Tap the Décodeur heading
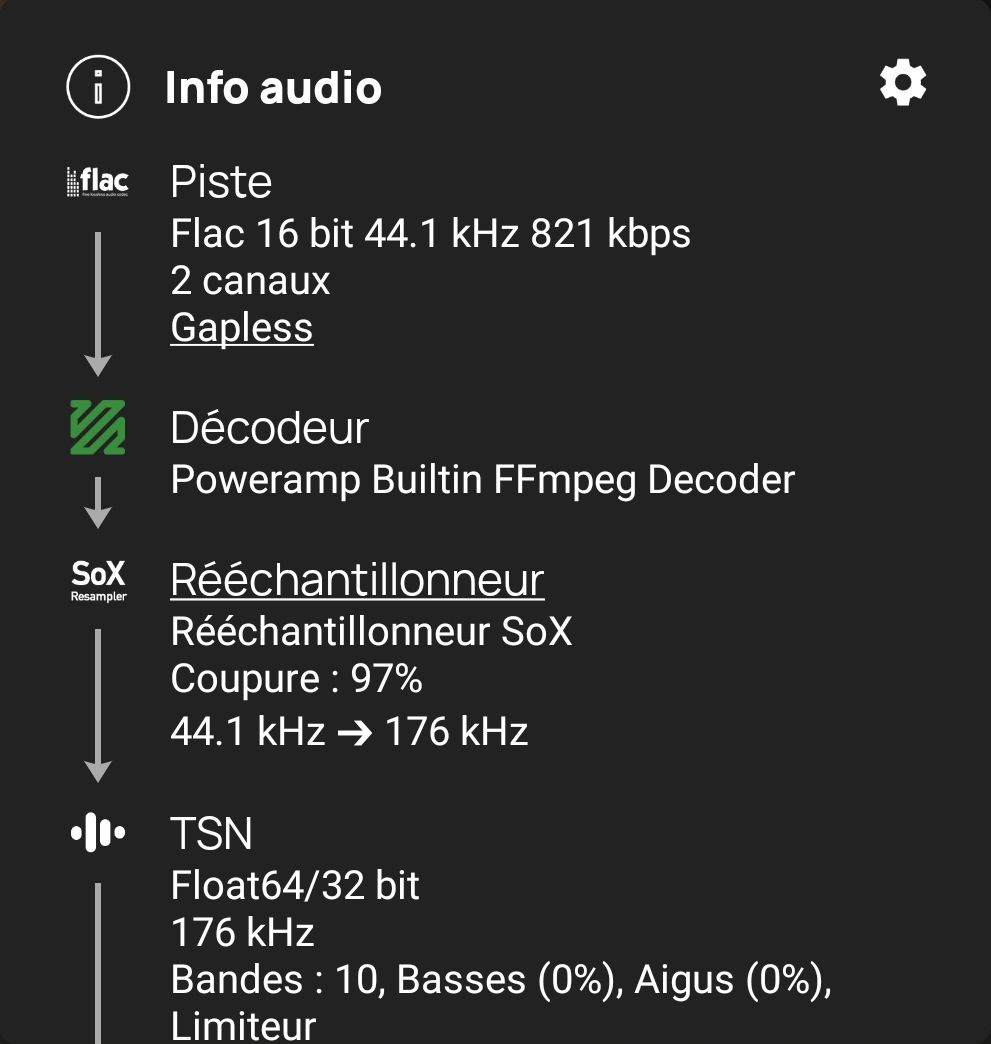991x1044 pixels. (x=270, y=427)
